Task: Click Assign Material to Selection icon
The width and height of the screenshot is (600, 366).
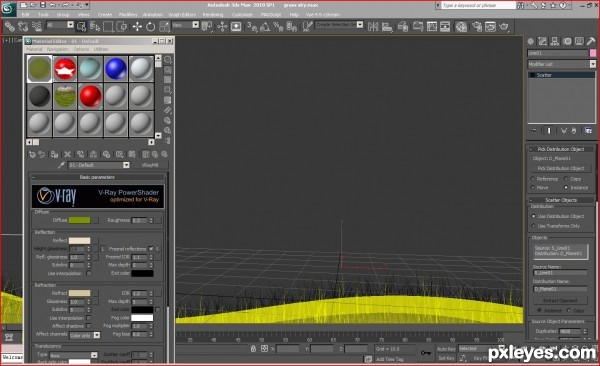Action: [54, 154]
